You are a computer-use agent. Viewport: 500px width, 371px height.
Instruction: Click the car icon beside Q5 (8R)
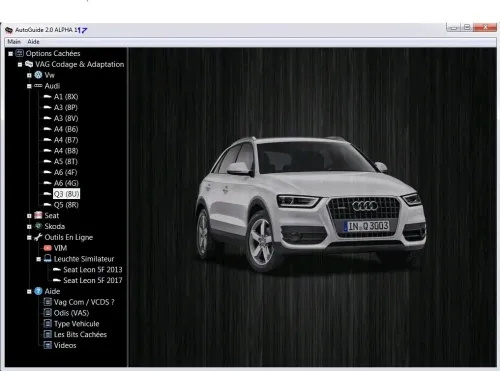point(48,205)
